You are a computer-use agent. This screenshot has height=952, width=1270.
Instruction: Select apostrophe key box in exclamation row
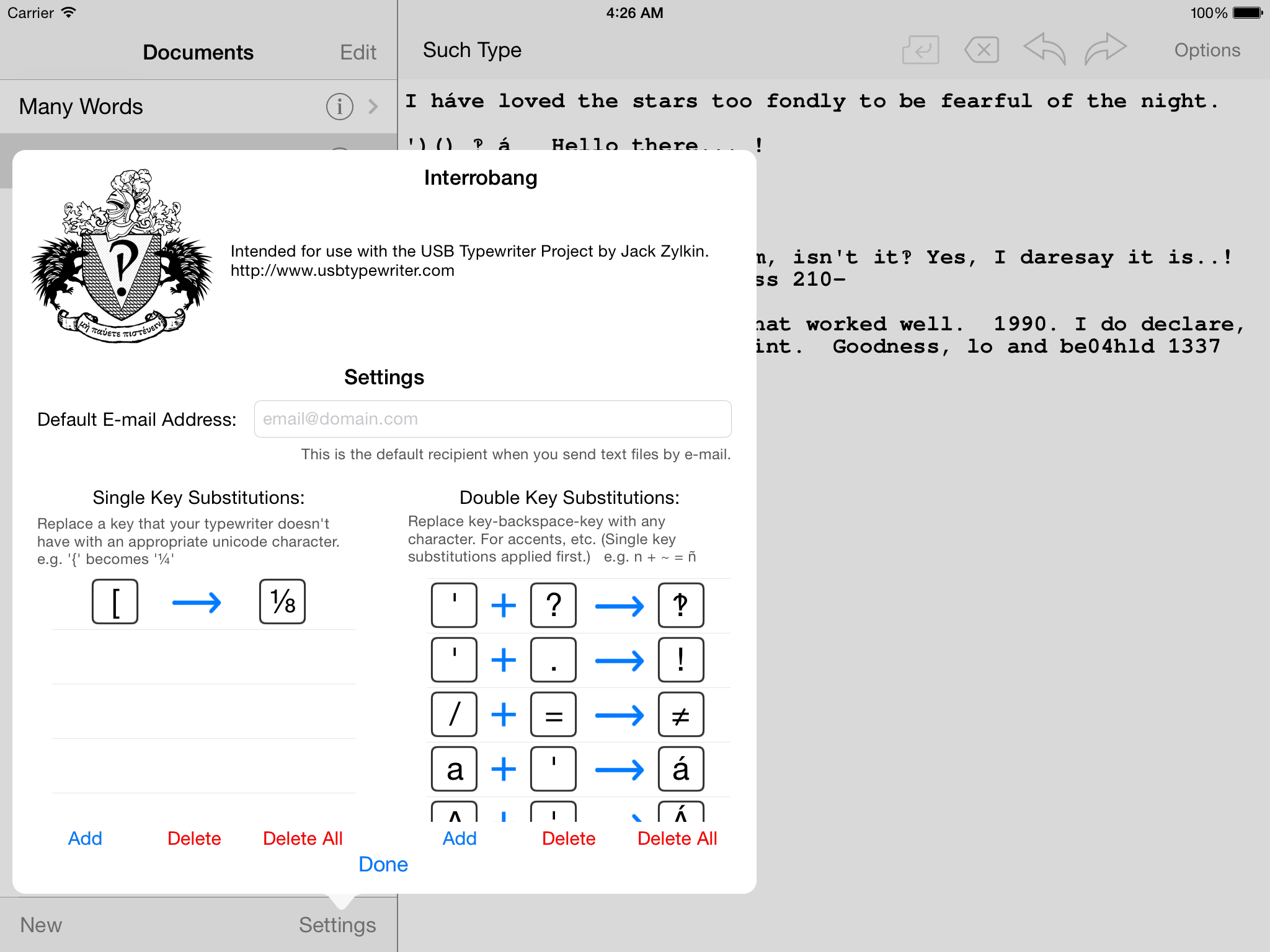tap(454, 660)
